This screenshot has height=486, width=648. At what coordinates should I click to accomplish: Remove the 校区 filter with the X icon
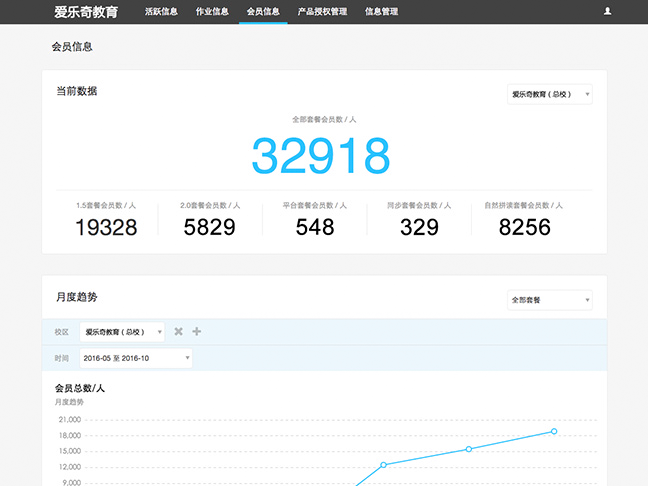pos(178,332)
